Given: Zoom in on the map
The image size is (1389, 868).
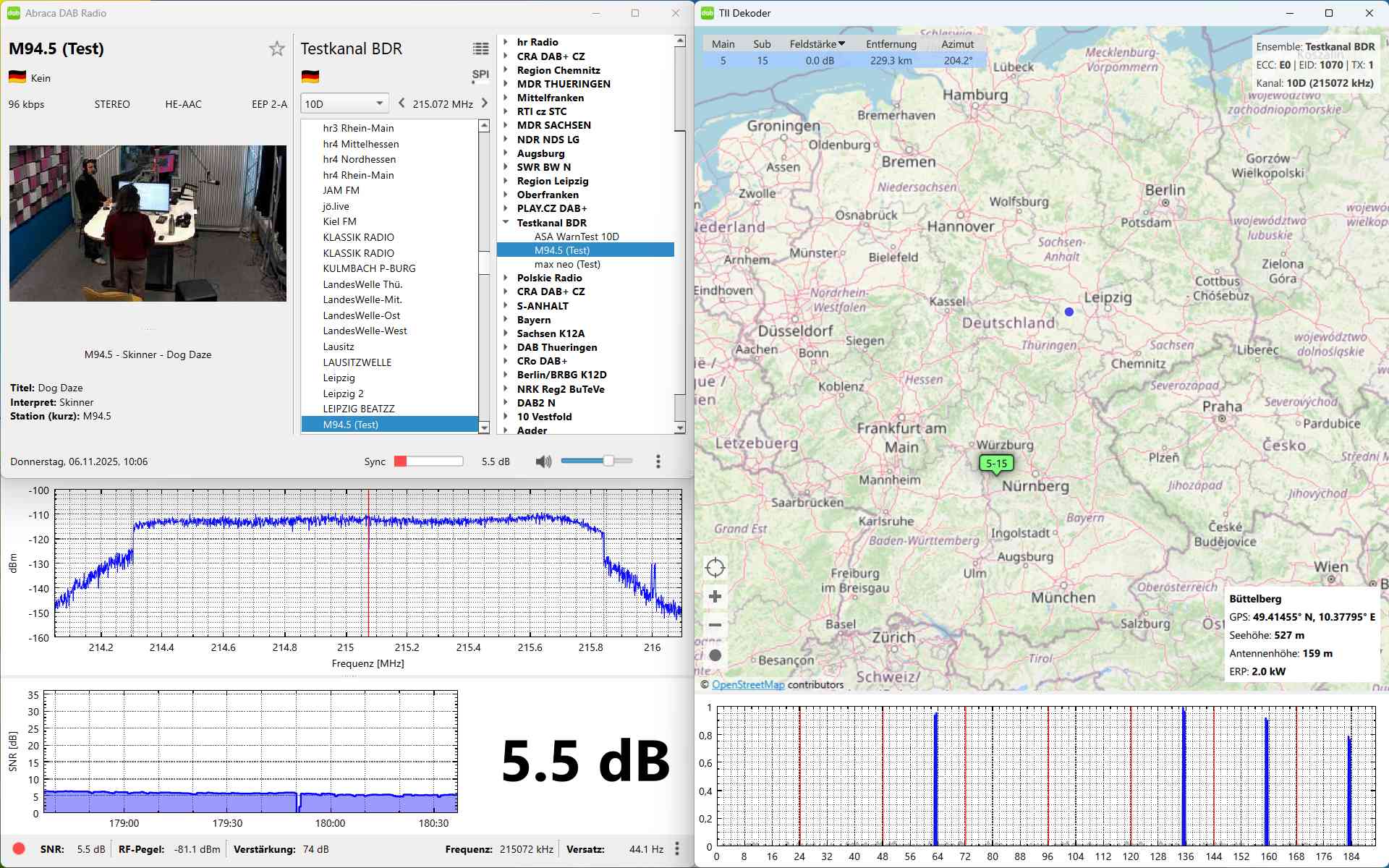Looking at the screenshot, I should [x=715, y=597].
